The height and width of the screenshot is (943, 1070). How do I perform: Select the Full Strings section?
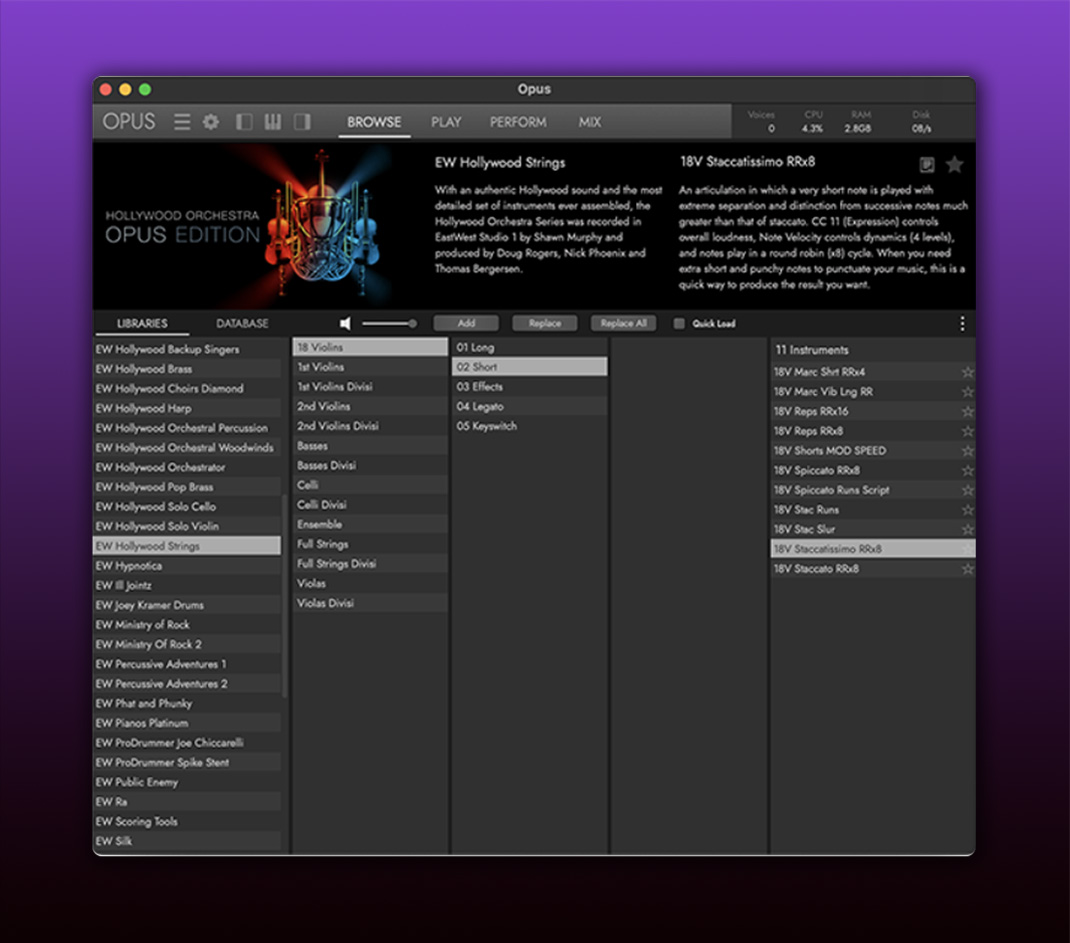(x=371, y=545)
